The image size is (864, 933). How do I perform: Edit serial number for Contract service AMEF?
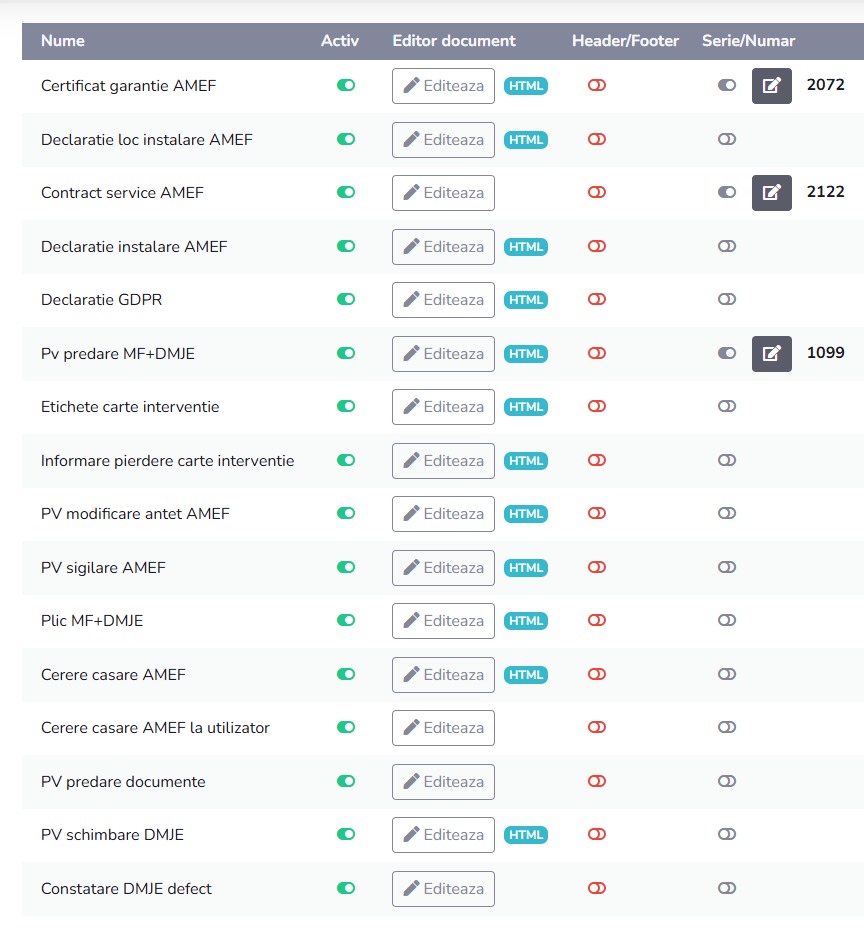coord(771,193)
